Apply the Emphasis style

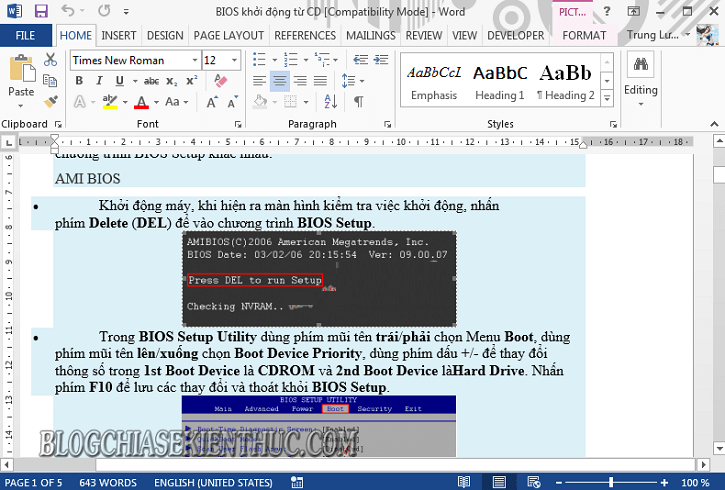[434, 82]
